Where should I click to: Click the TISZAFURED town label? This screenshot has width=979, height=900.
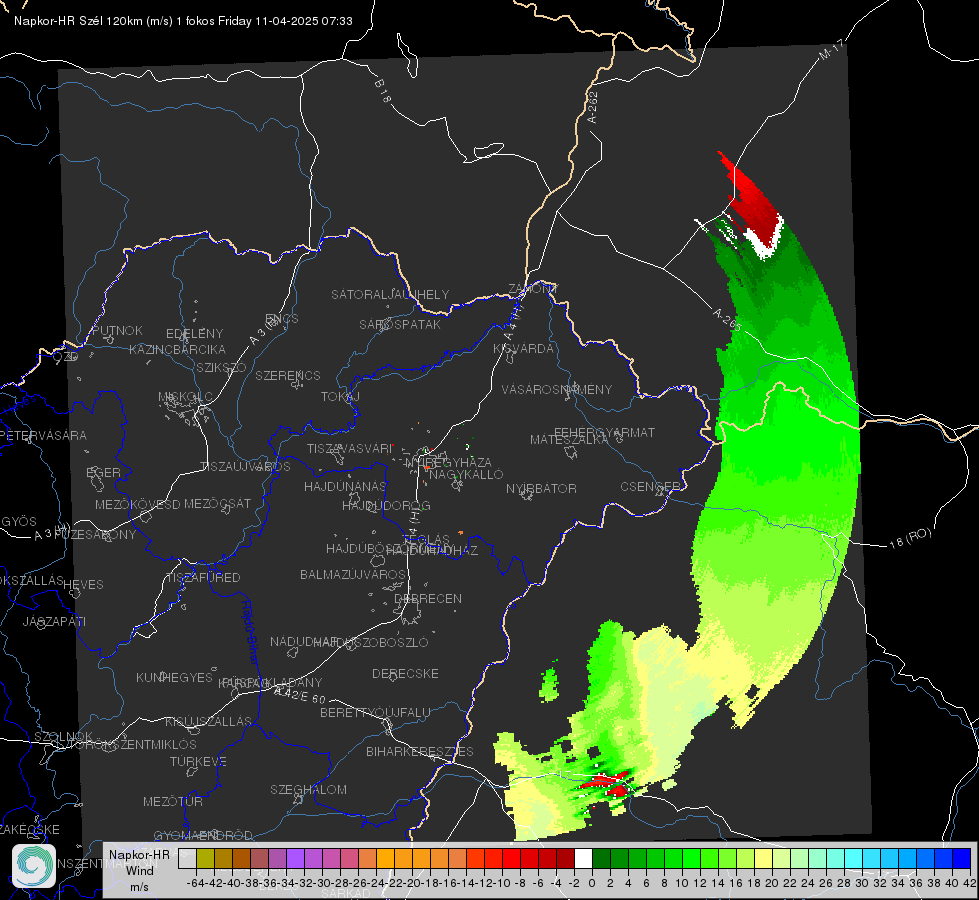click(203, 578)
